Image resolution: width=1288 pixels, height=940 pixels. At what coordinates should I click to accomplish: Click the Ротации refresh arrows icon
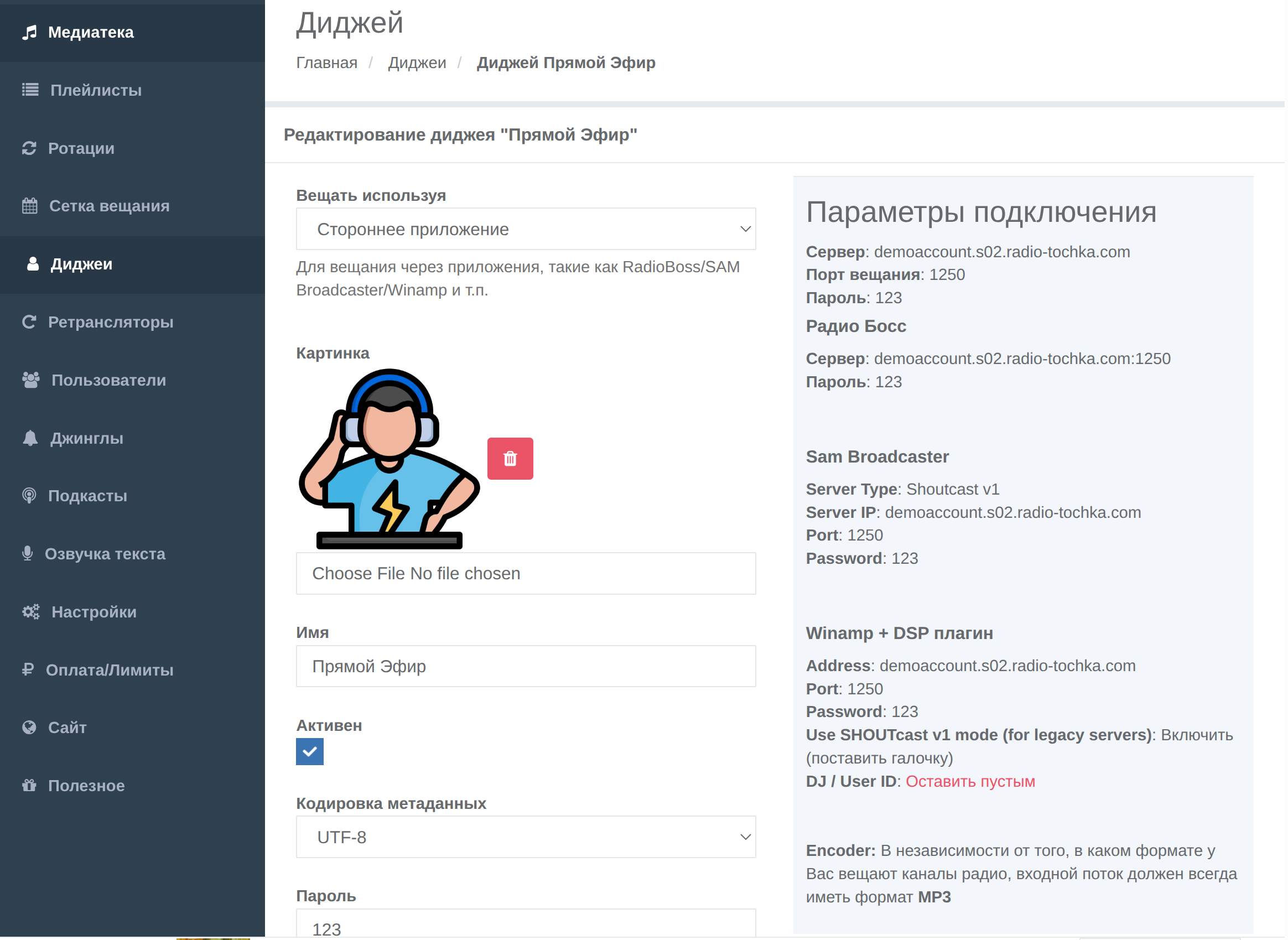click(29, 148)
